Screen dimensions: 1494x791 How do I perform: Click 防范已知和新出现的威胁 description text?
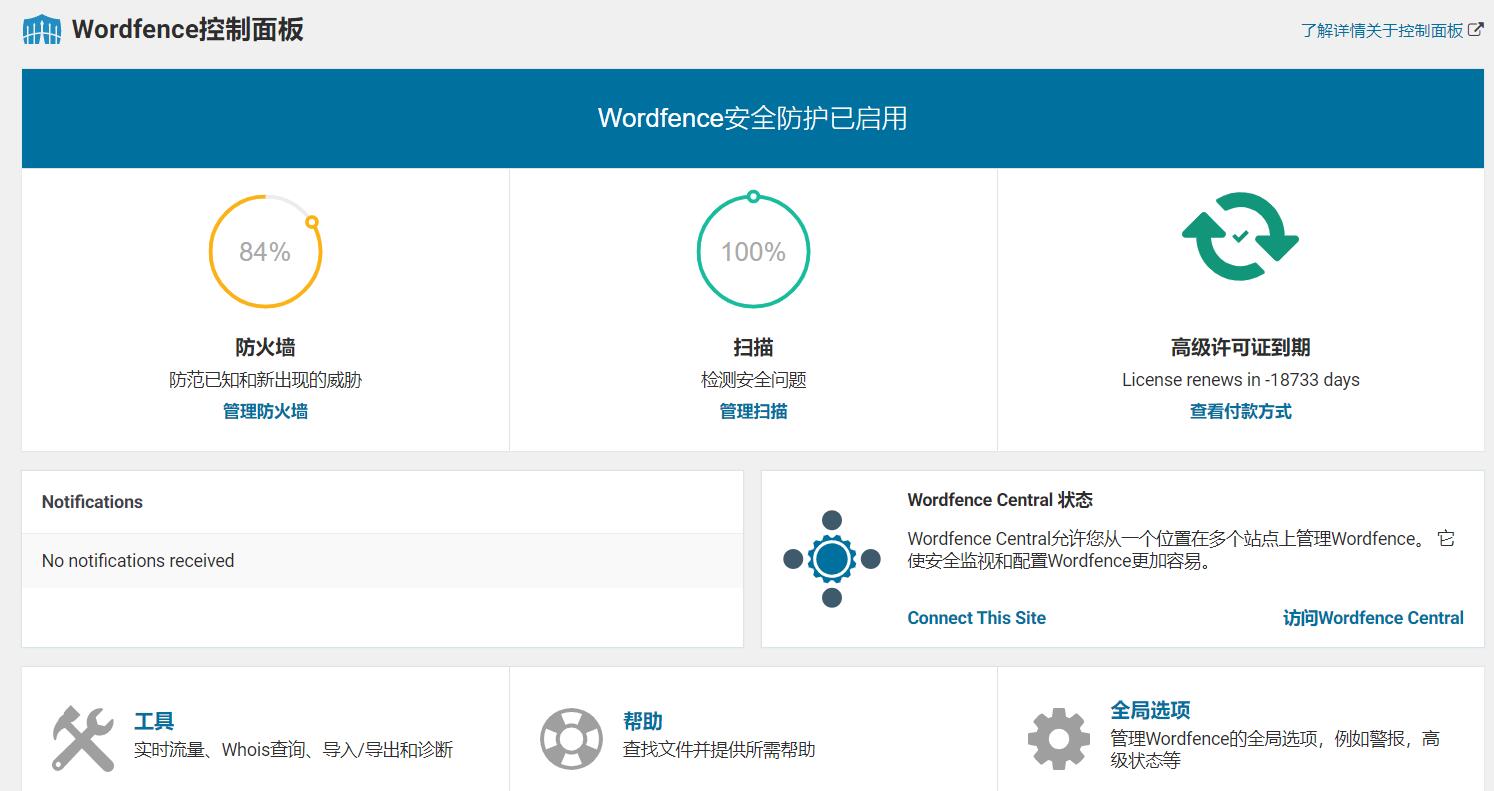(x=265, y=380)
